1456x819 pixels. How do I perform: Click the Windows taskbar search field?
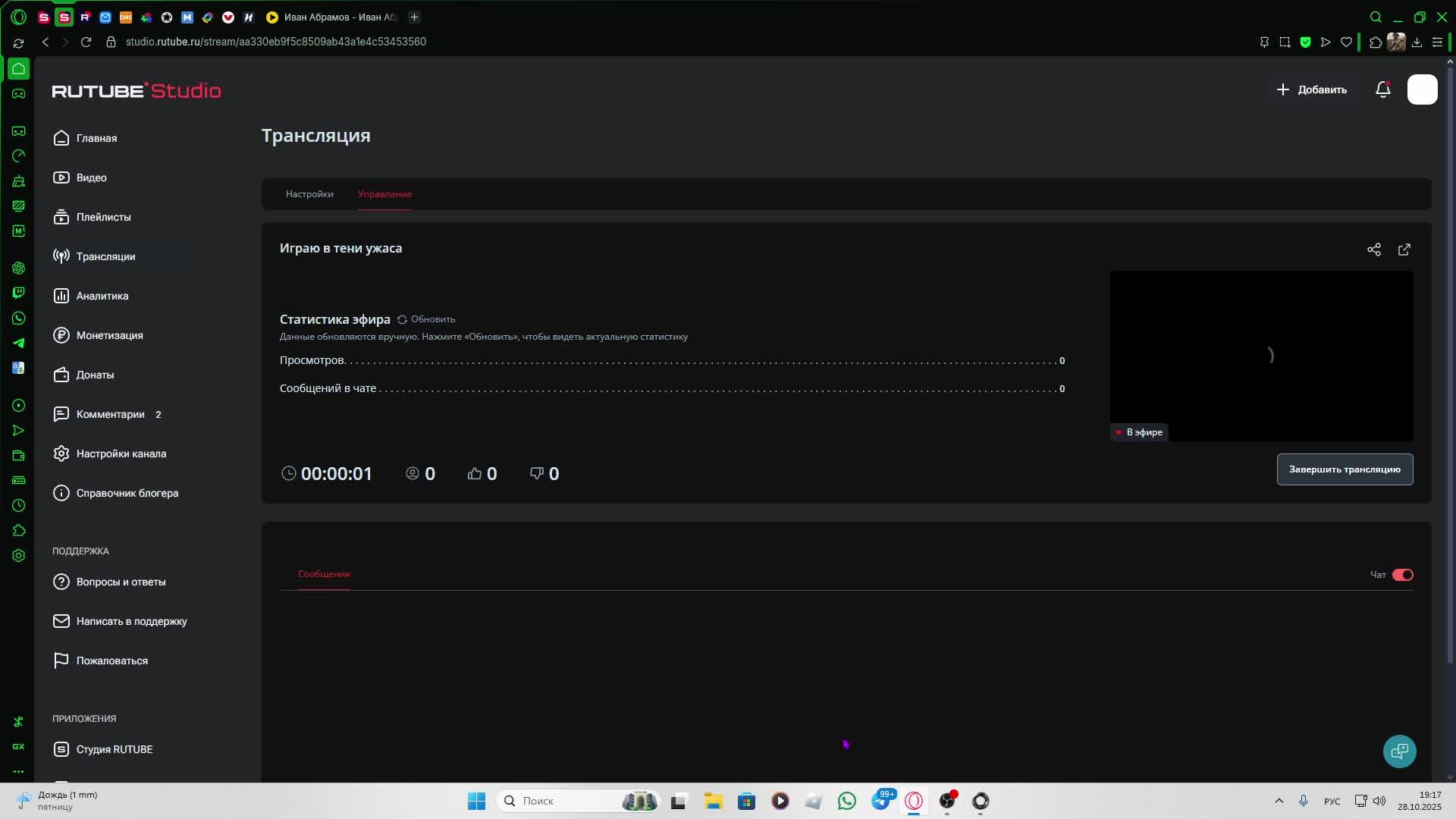coord(561,801)
